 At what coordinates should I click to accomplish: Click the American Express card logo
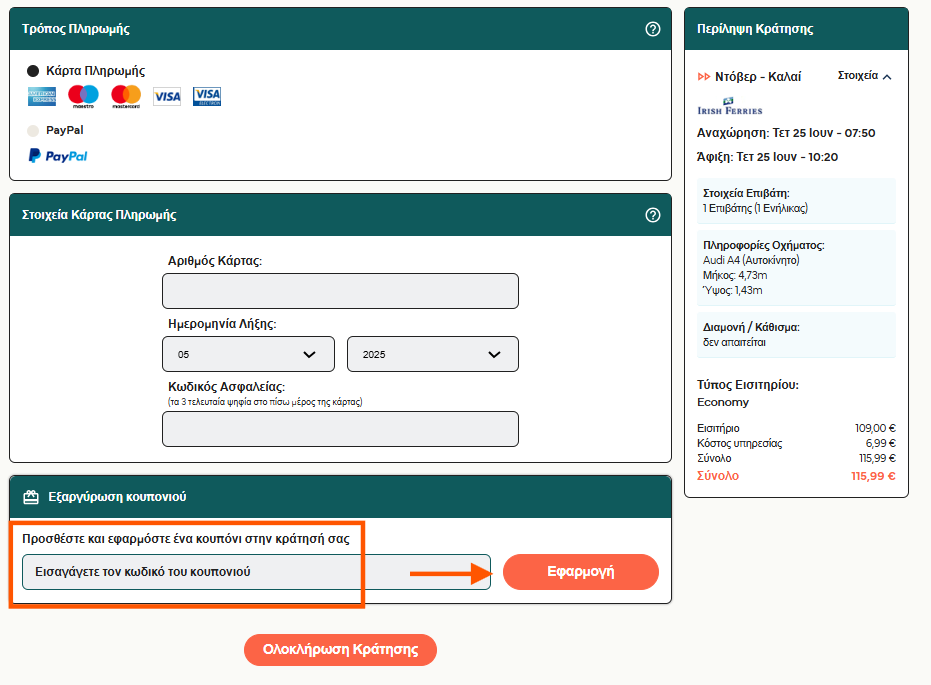(x=42, y=96)
